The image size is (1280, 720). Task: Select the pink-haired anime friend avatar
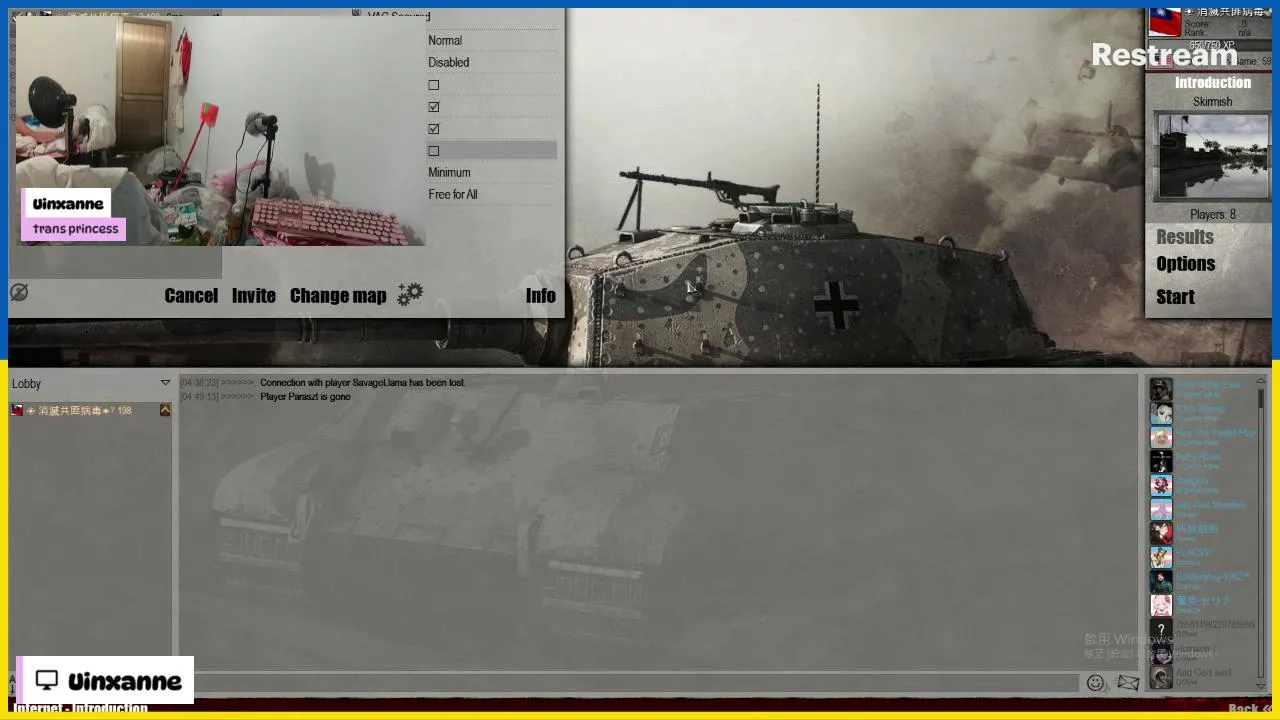pos(1160,605)
